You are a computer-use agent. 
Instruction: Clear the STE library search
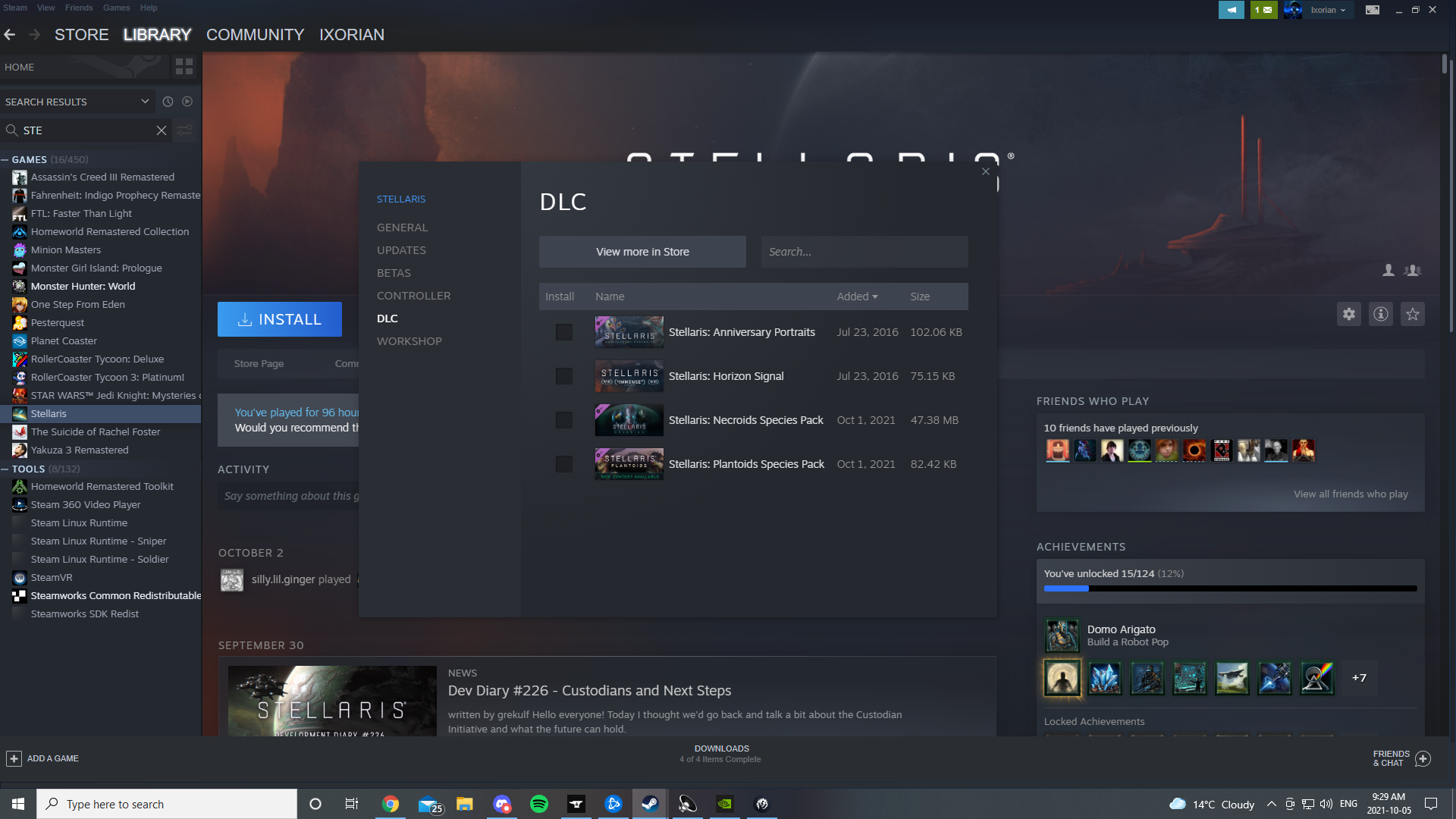[162, 130]
